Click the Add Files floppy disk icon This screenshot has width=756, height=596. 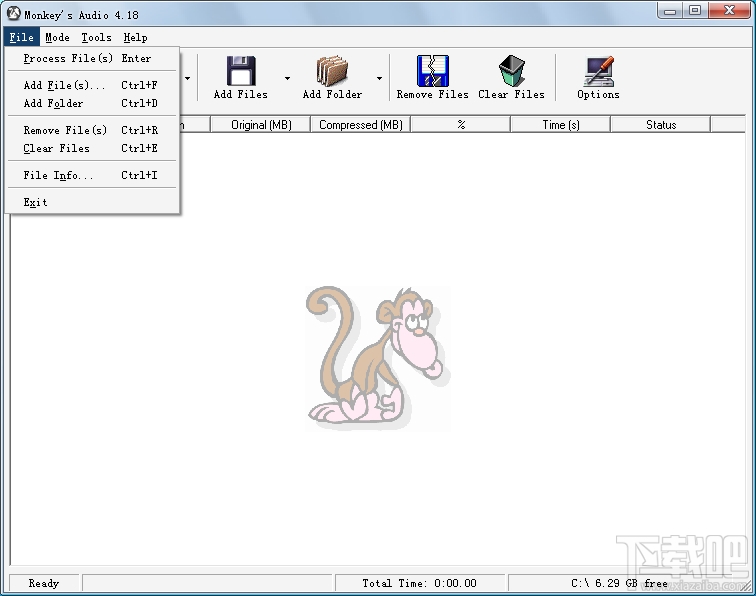point(241,71)
